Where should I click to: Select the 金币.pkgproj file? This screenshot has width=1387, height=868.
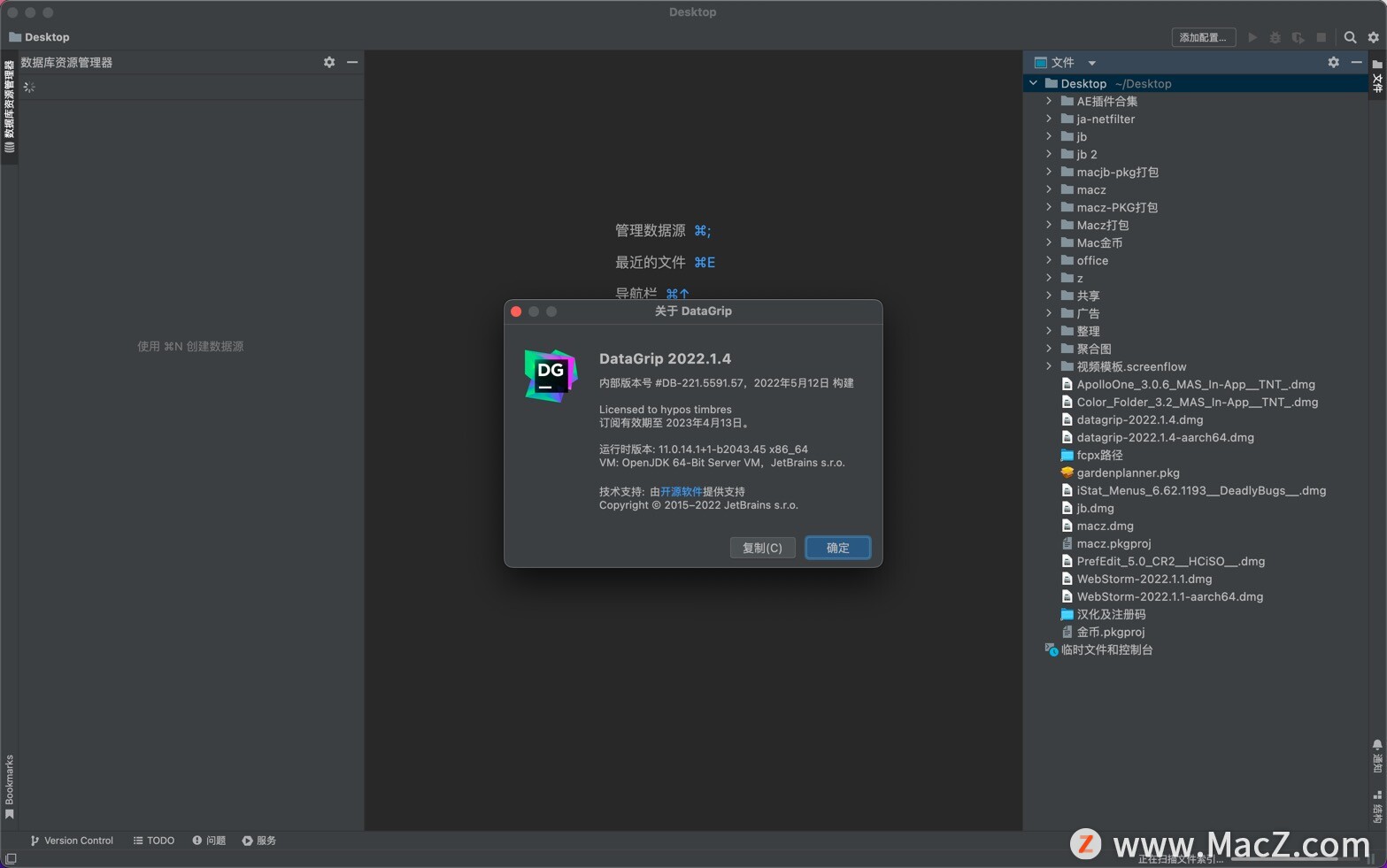click(1103, 632)
